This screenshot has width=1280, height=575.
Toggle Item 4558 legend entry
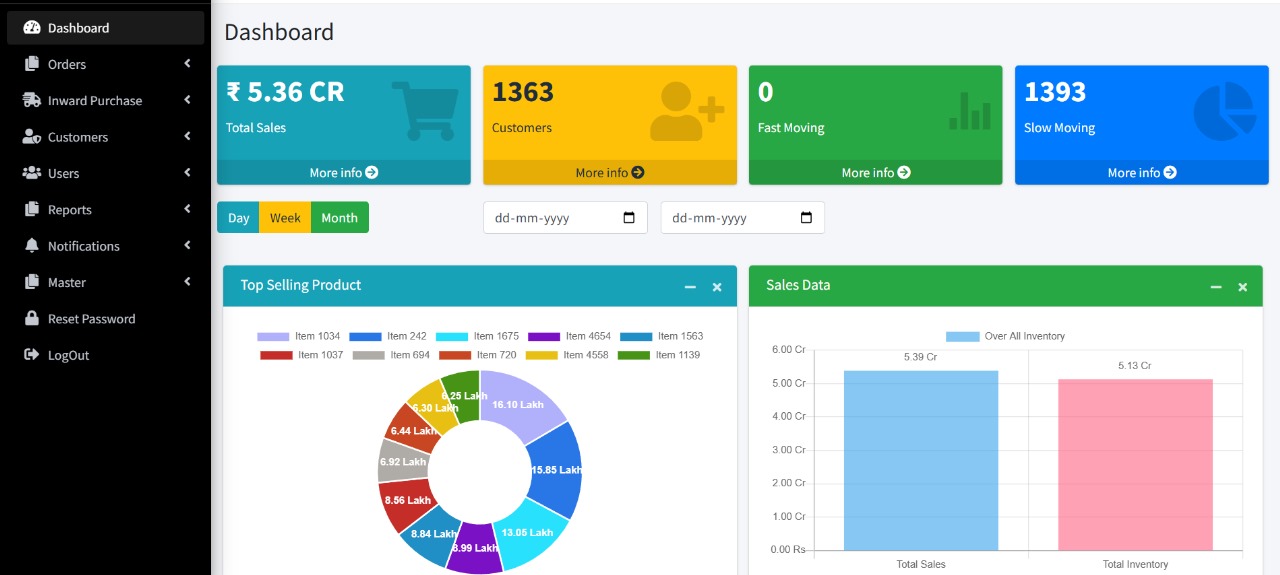pyautogui.click(x=566, y=355)
